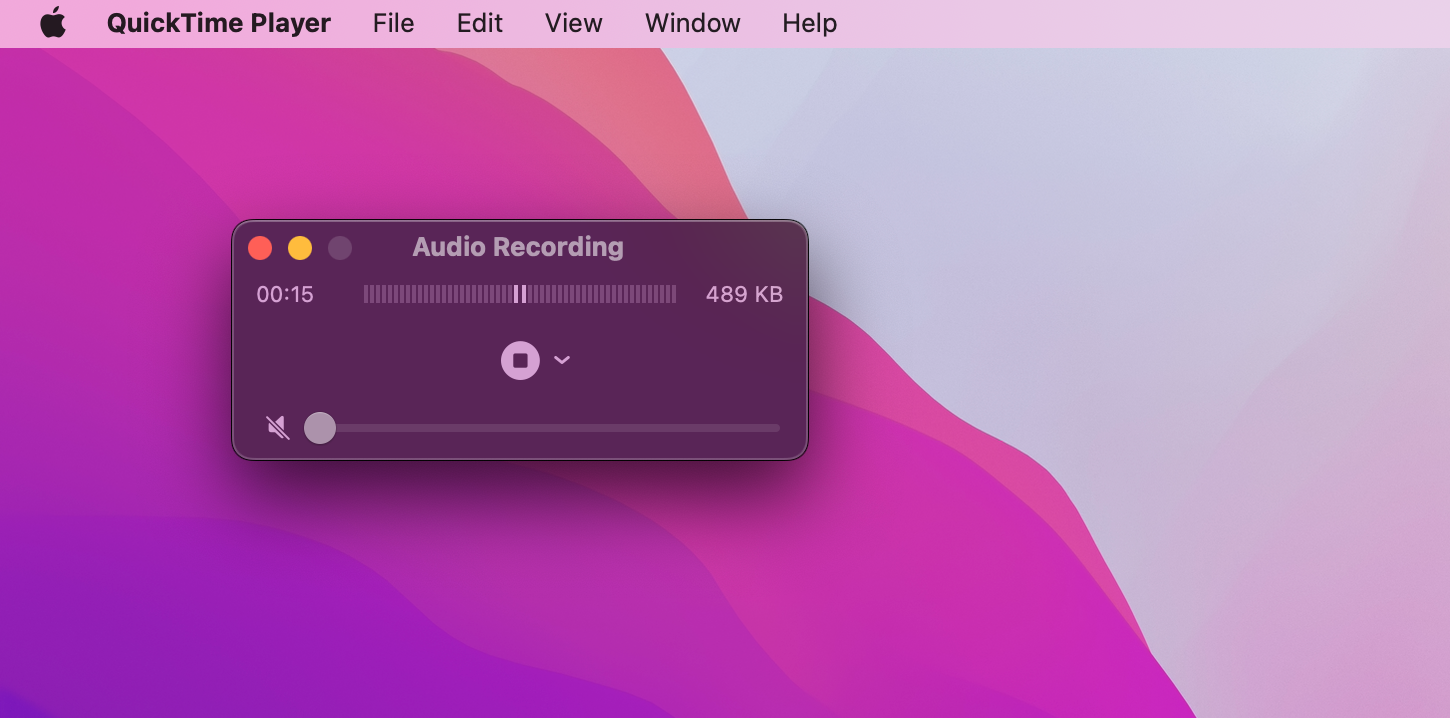Screen dimensions: 1450x718
Task: Click along the volume slider track
Action: click(550, 428)
